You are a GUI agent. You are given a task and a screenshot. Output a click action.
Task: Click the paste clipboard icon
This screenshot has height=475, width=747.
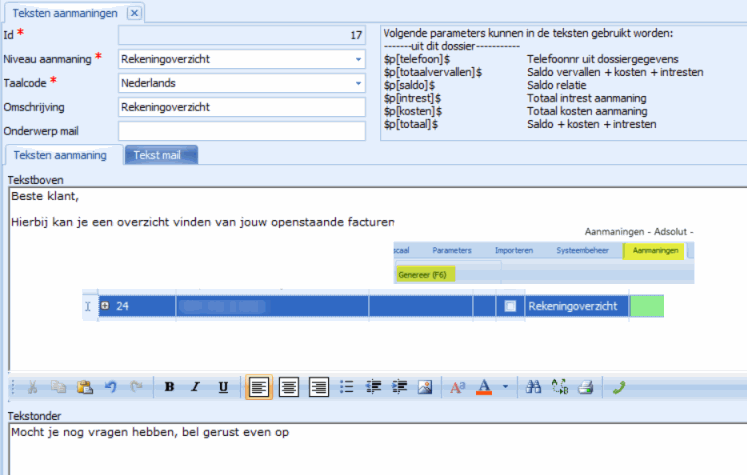(x=85, y=387)
